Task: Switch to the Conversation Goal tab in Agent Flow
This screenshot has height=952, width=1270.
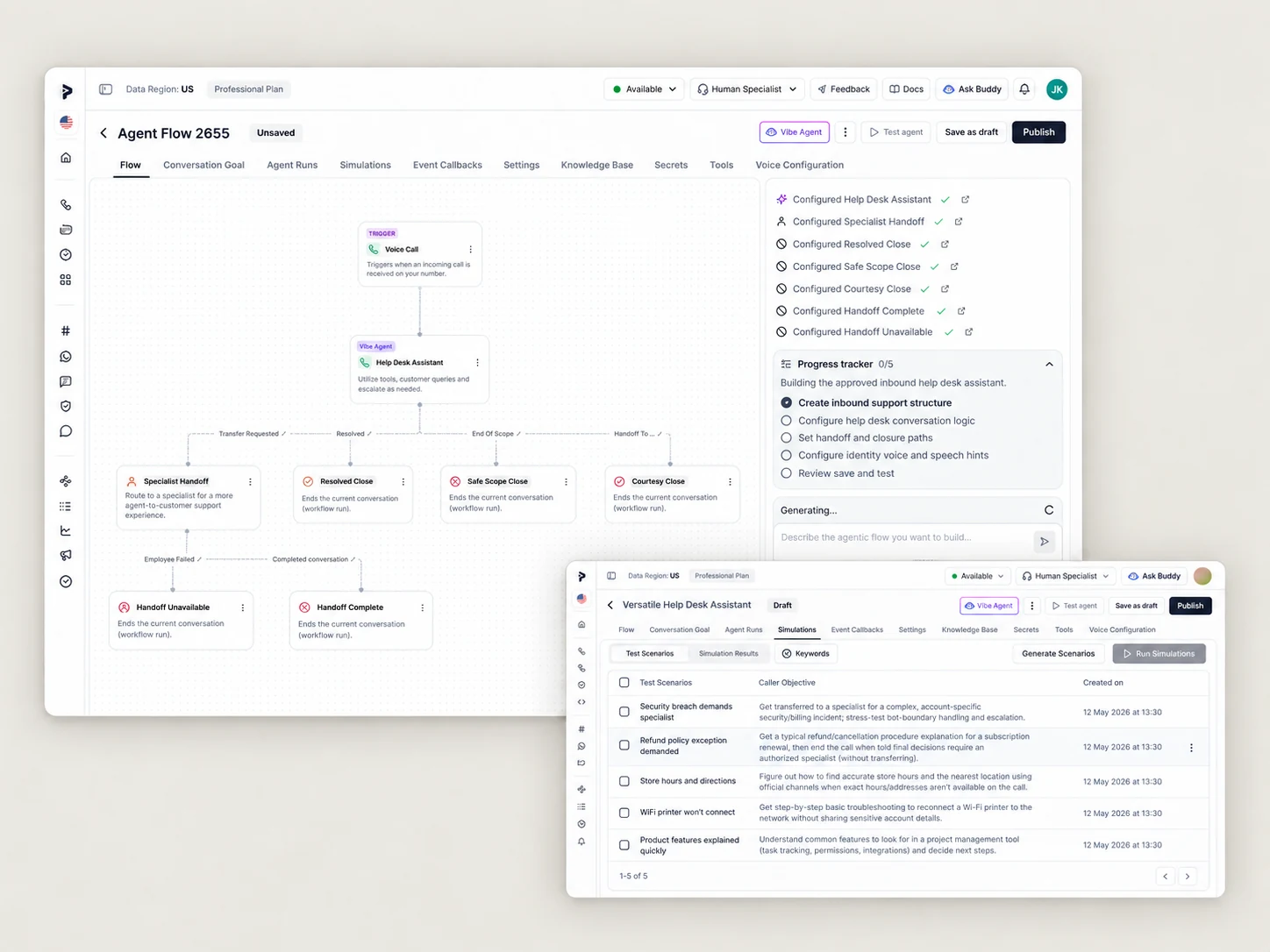Action: [203, 165]
